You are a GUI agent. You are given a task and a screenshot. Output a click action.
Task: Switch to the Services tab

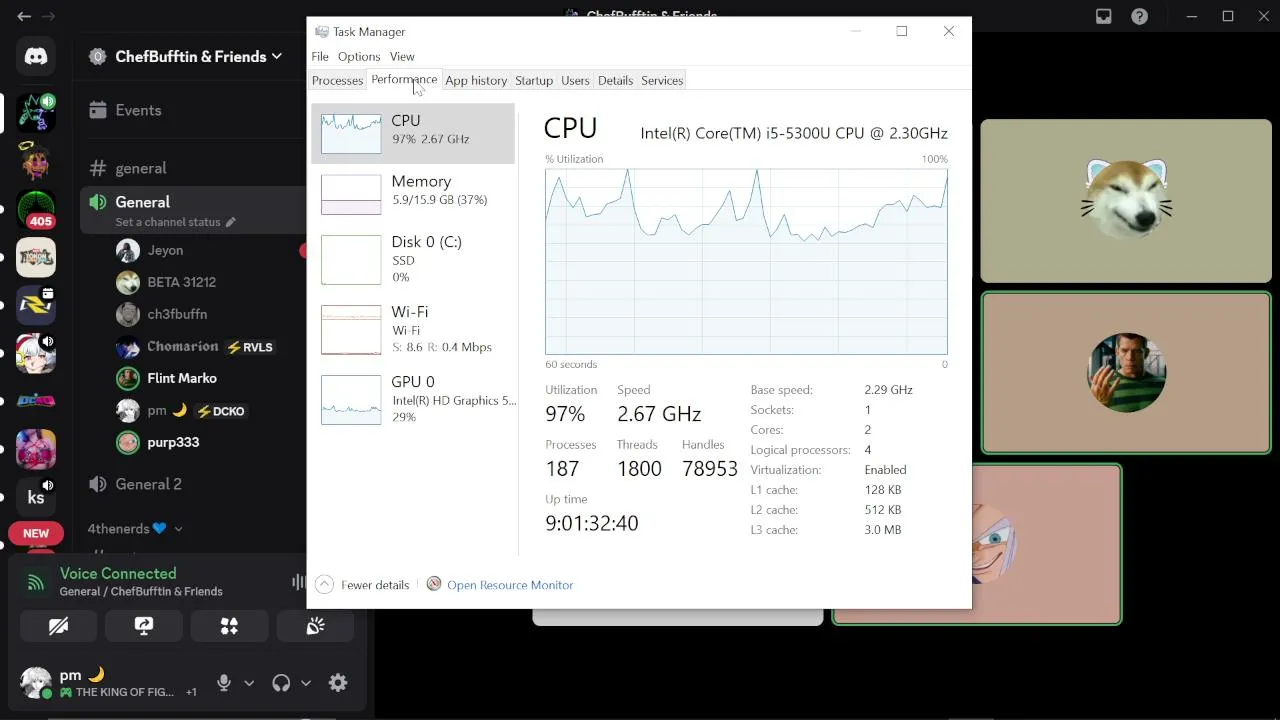tap(662, 80)
